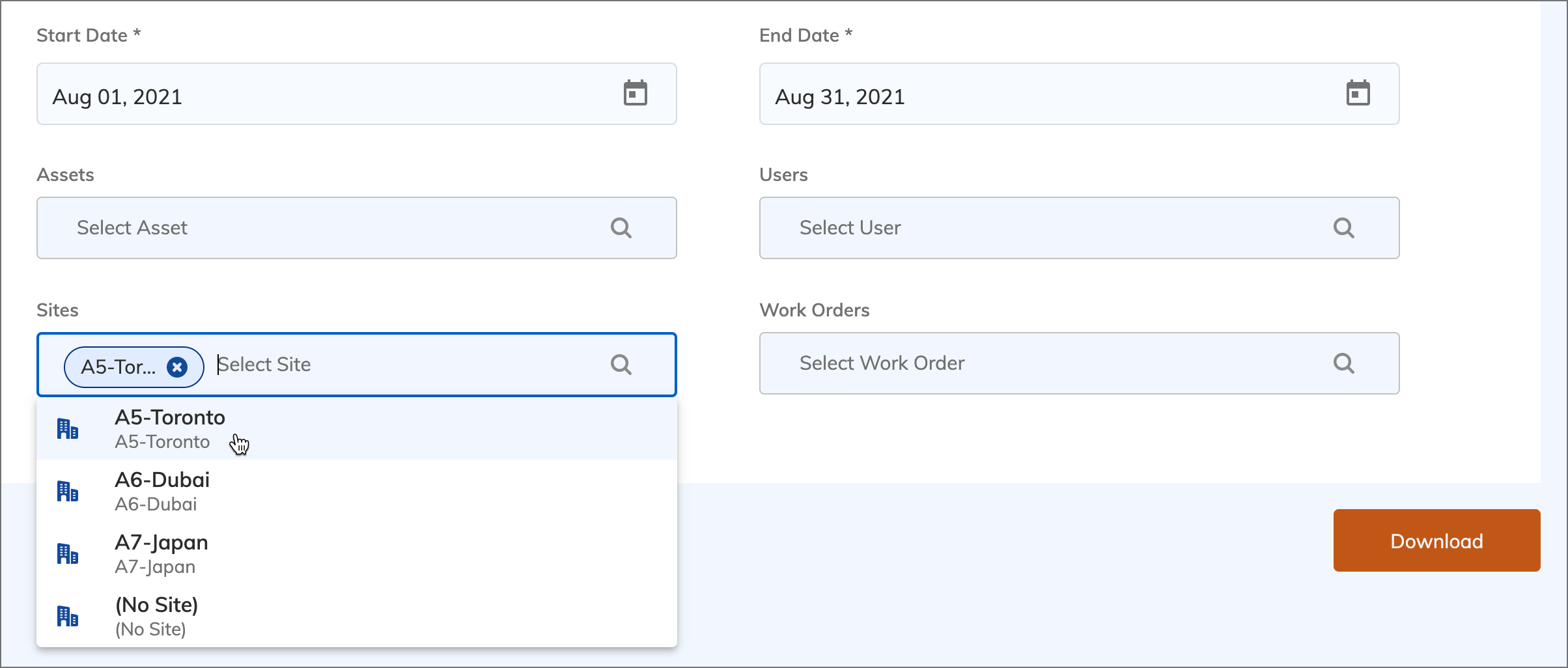Screen dimensions: 1568x668
Task: Click the building icon beside (No Site)
Action: click(68, 616)
